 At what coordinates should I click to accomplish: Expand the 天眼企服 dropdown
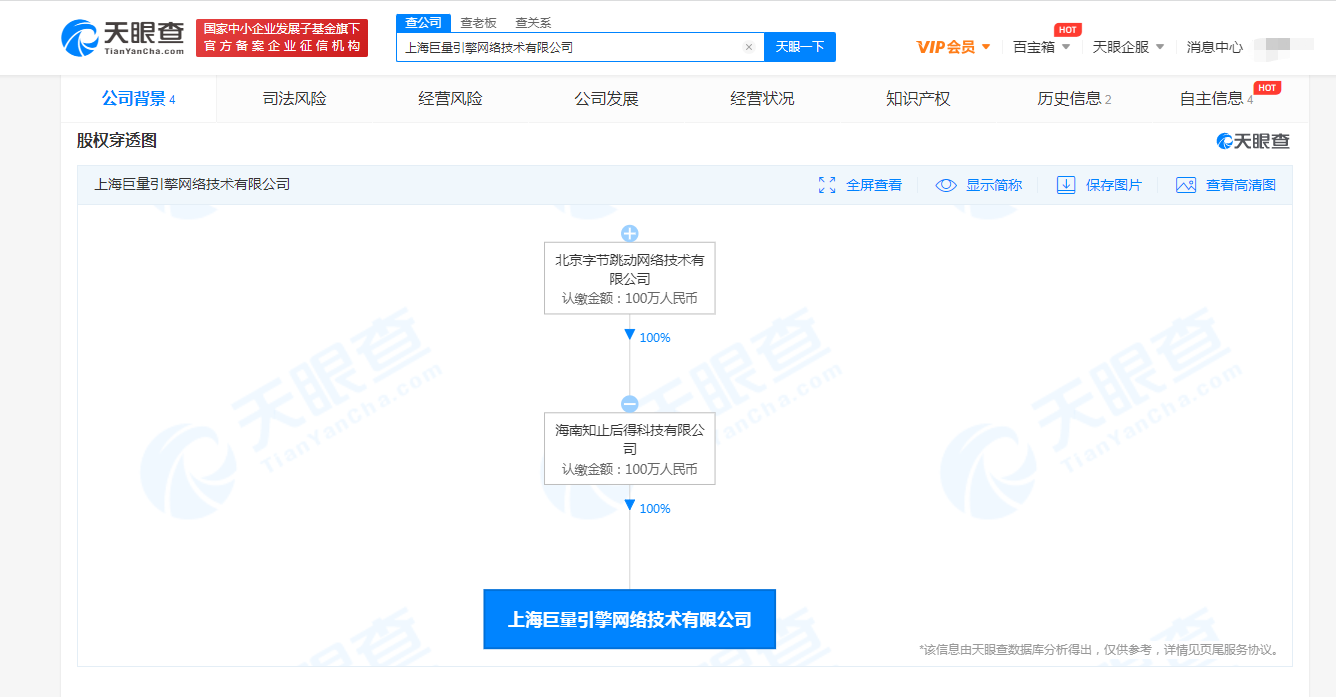click(1128, 47)
